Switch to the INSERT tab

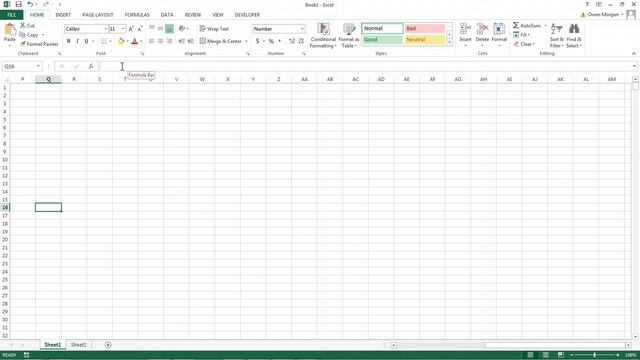[63, 15]
